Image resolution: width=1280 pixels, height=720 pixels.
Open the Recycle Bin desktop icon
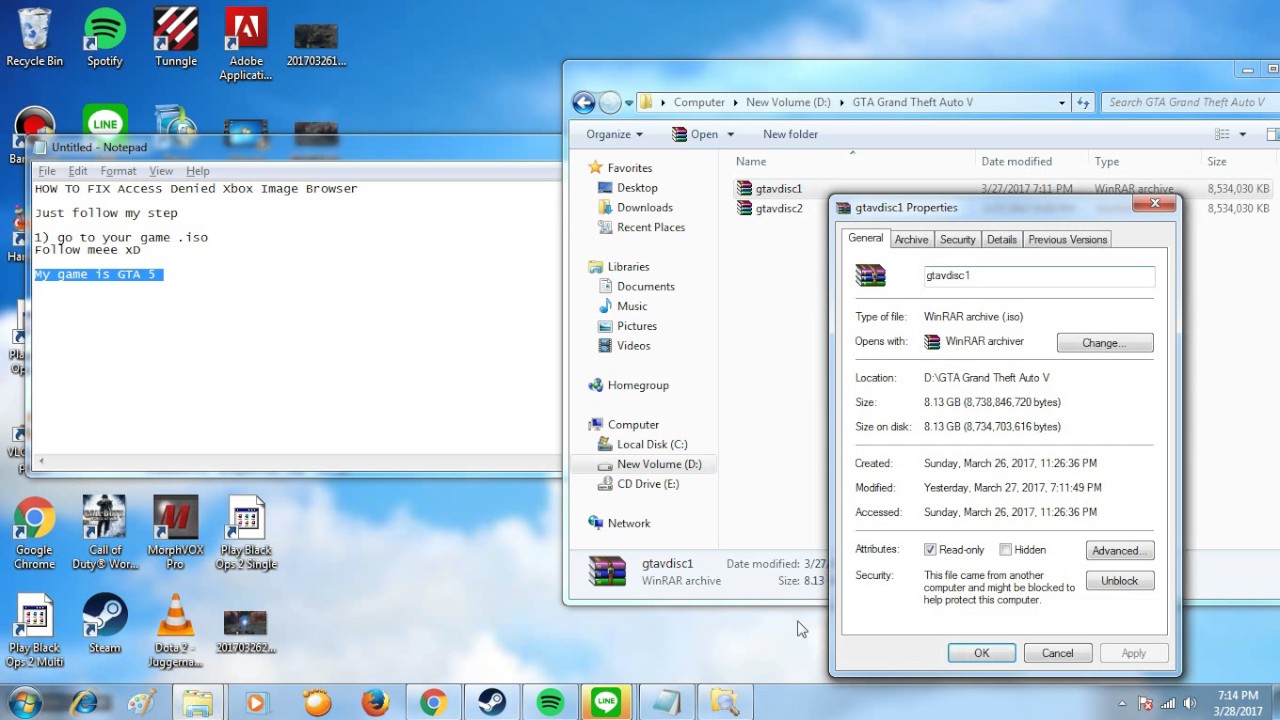pos(35,38)
